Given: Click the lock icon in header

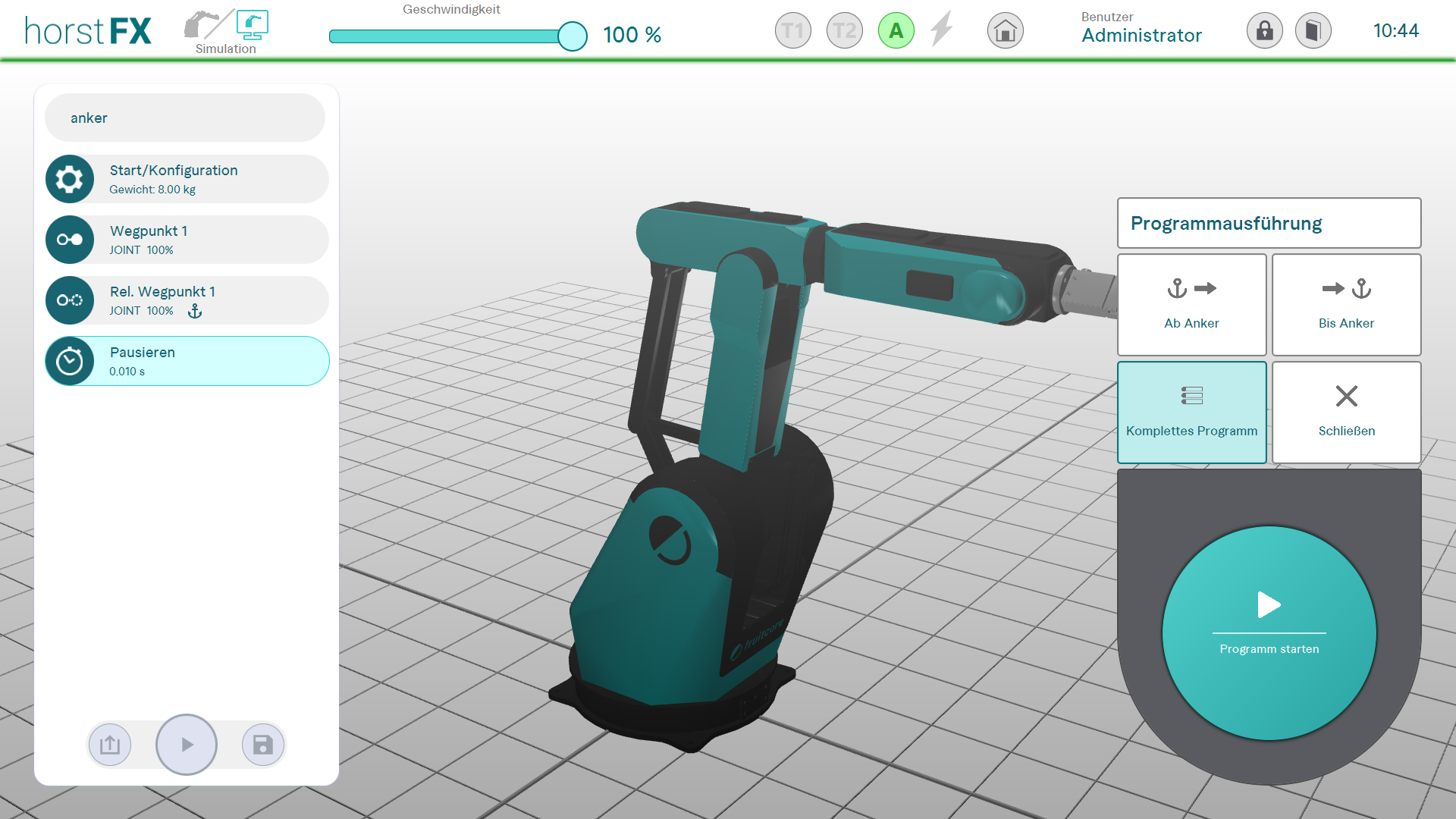Looking at the screenshot, I should pyautogui.click(x=1264, y=31).
